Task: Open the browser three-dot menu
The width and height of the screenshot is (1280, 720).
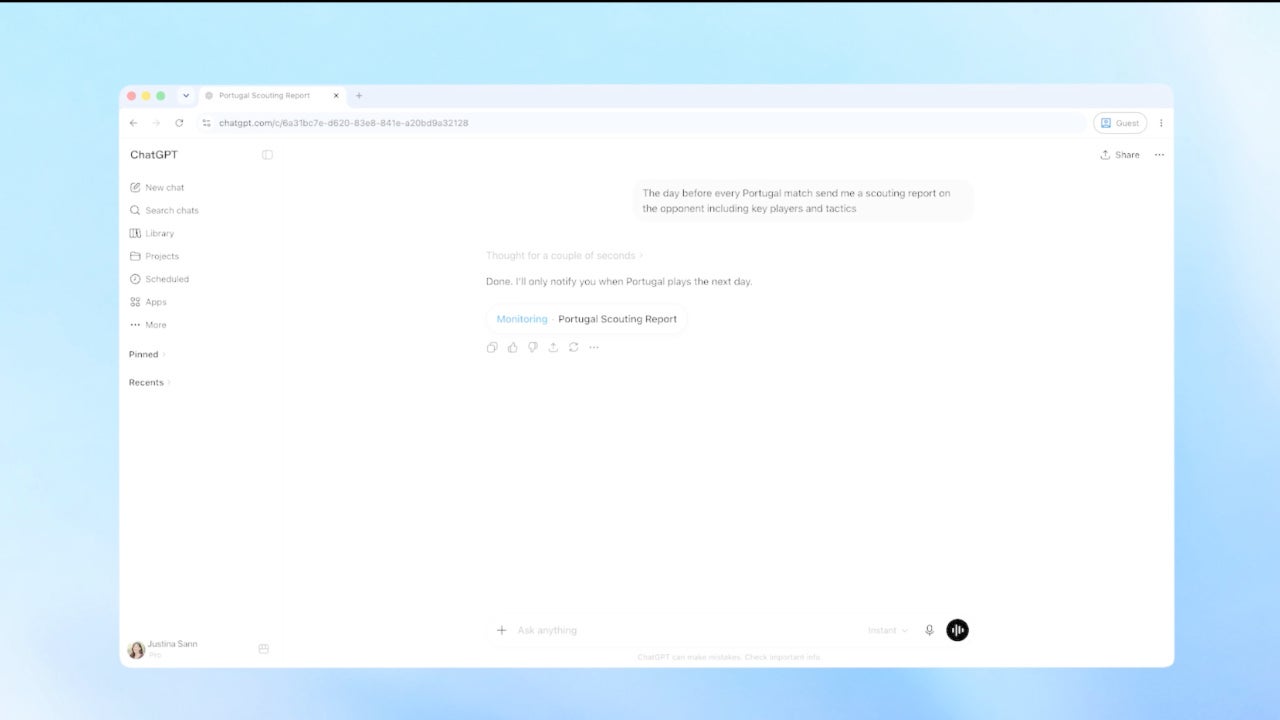Action: [1161, 123]
